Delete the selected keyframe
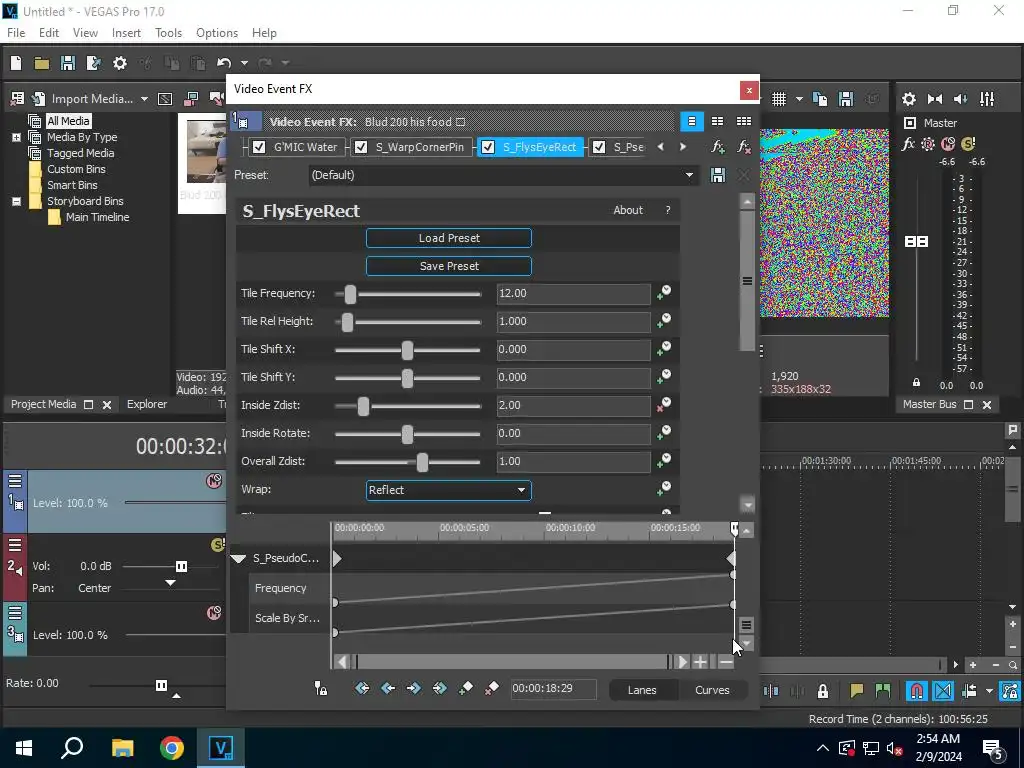The image size is (1024, 768). tap(492, 688)
